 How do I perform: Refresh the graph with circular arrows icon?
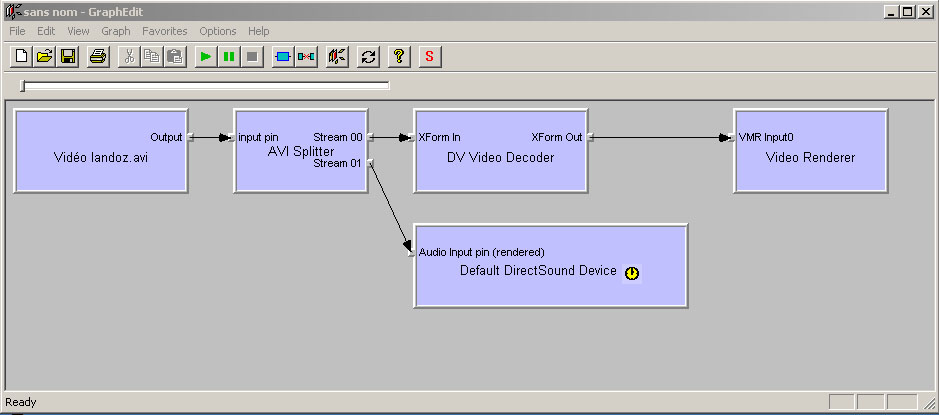368,57
